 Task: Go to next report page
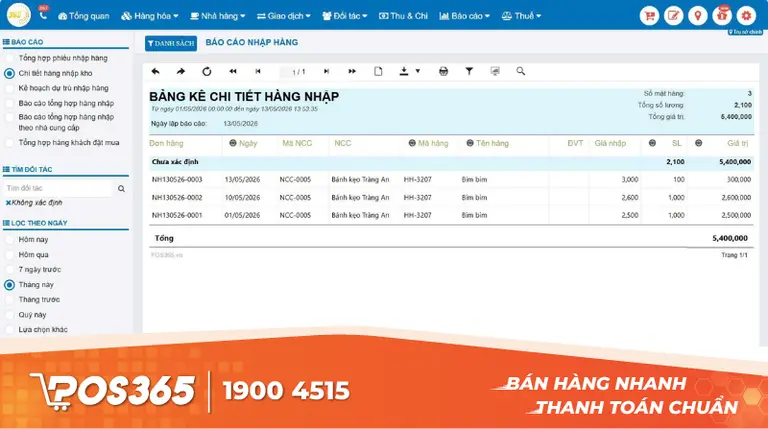(327, 72)
